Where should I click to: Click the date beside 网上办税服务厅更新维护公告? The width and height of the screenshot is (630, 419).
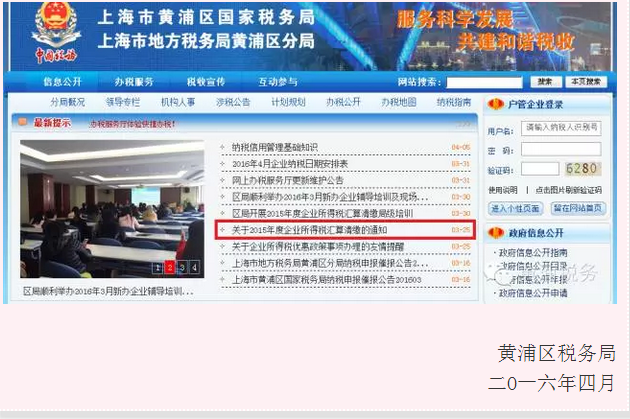[460, 180]
